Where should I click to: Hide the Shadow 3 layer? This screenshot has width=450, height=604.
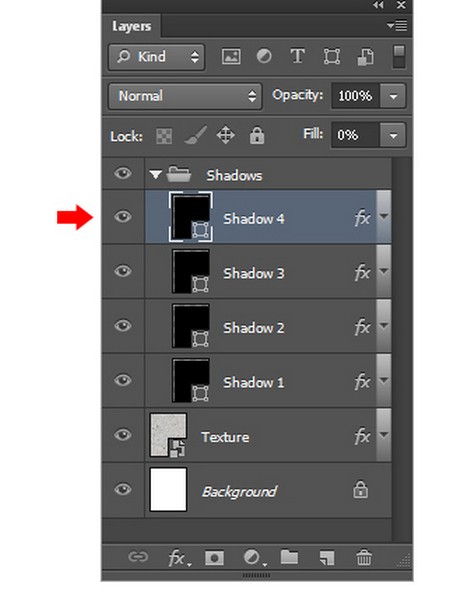[123, 271]
